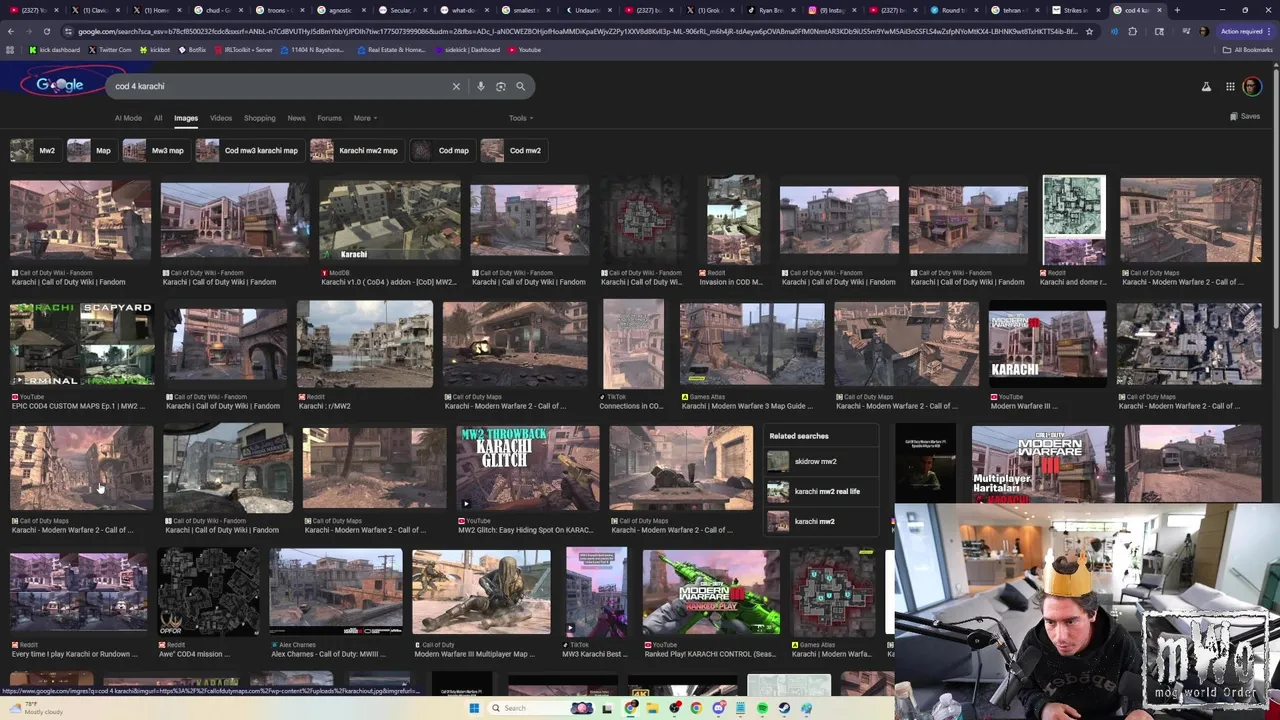
Task: Select the Images tab
Action: [186, 118]
